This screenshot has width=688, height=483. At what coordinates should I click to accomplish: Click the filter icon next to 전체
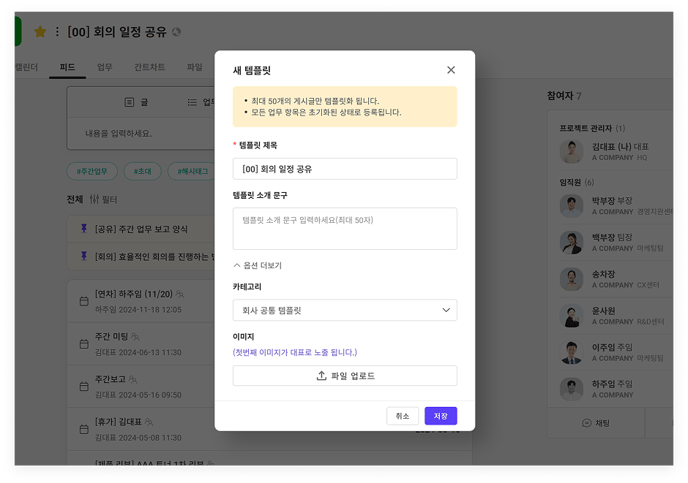pyautogui.click(x=95, y=199)
